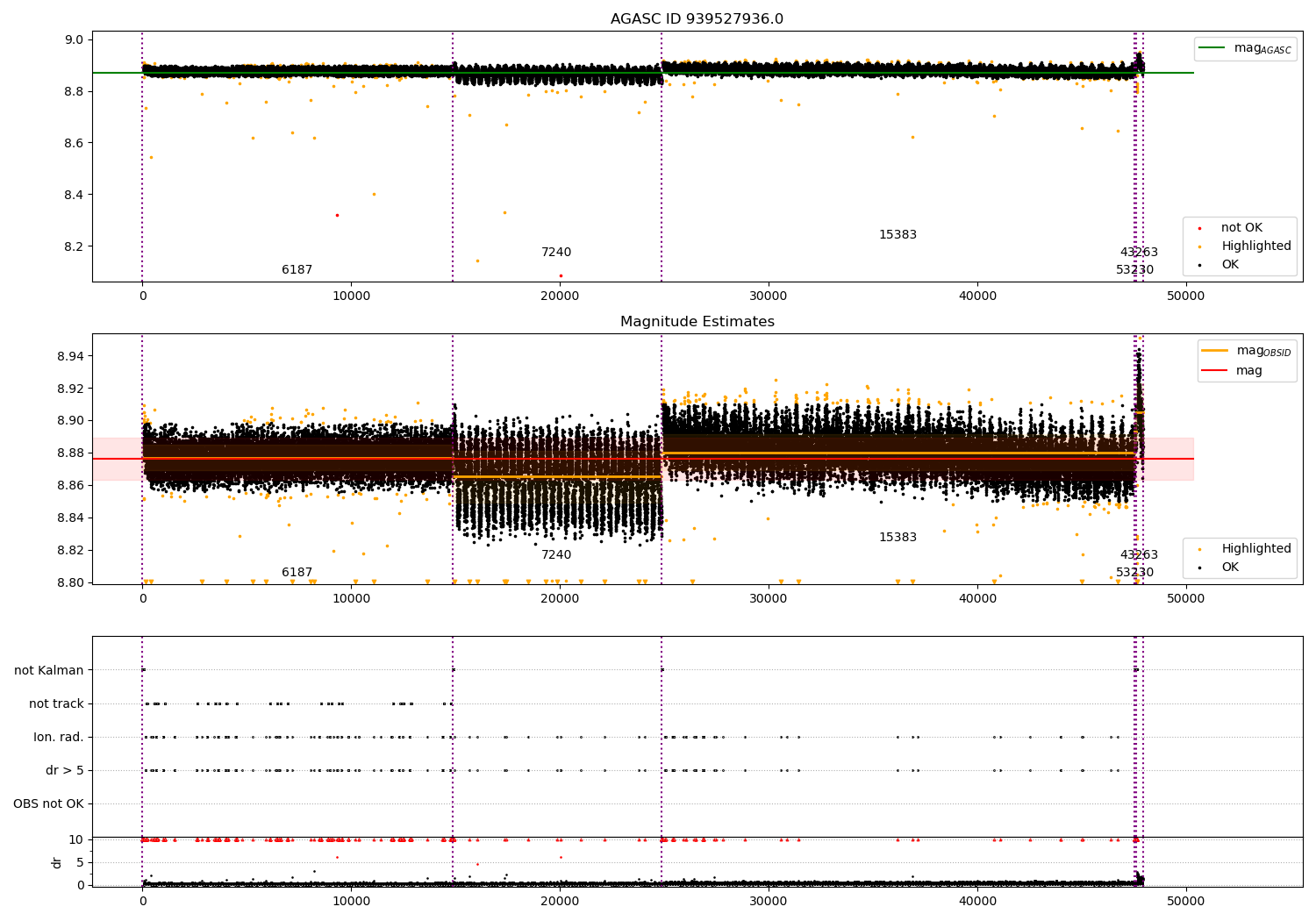Click 'Highlighted' legend entry in the top plot
The height and width of the screenshot is (921, 1316).
pyautogui.click(x=1256, y=246)
